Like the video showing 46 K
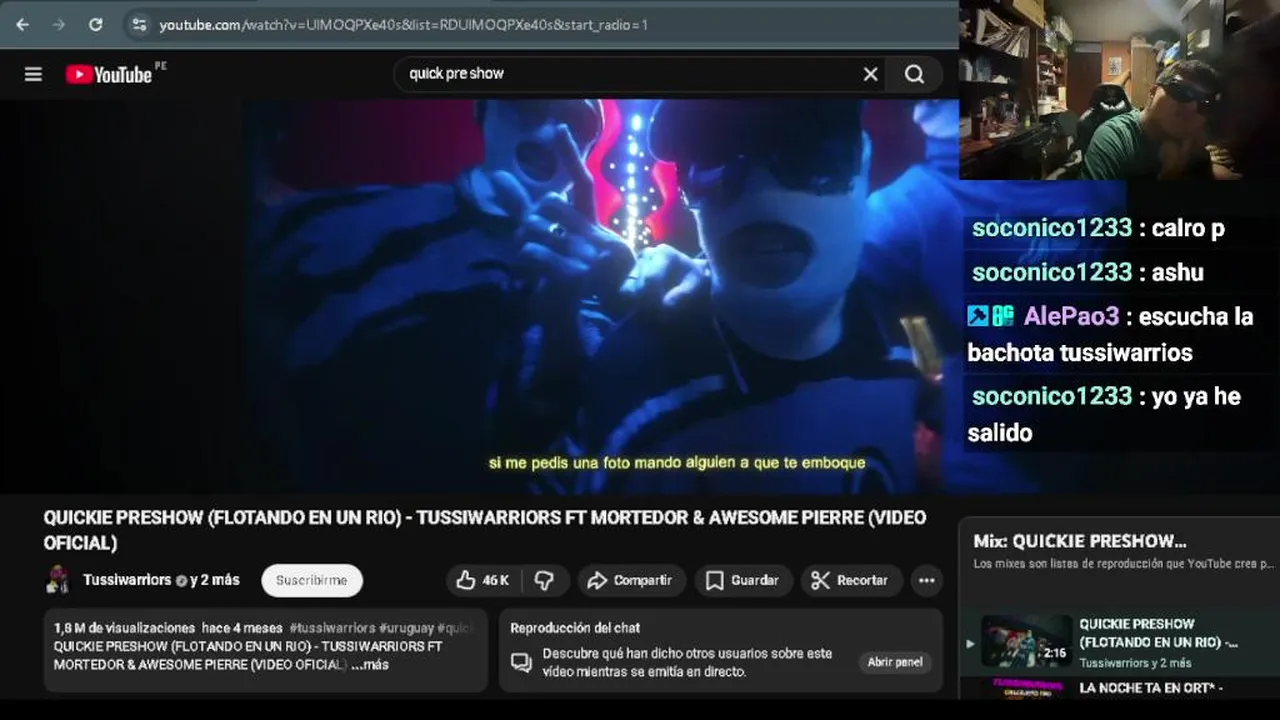The height and width of the screenshot is (720, 1280). pos(482,580)
